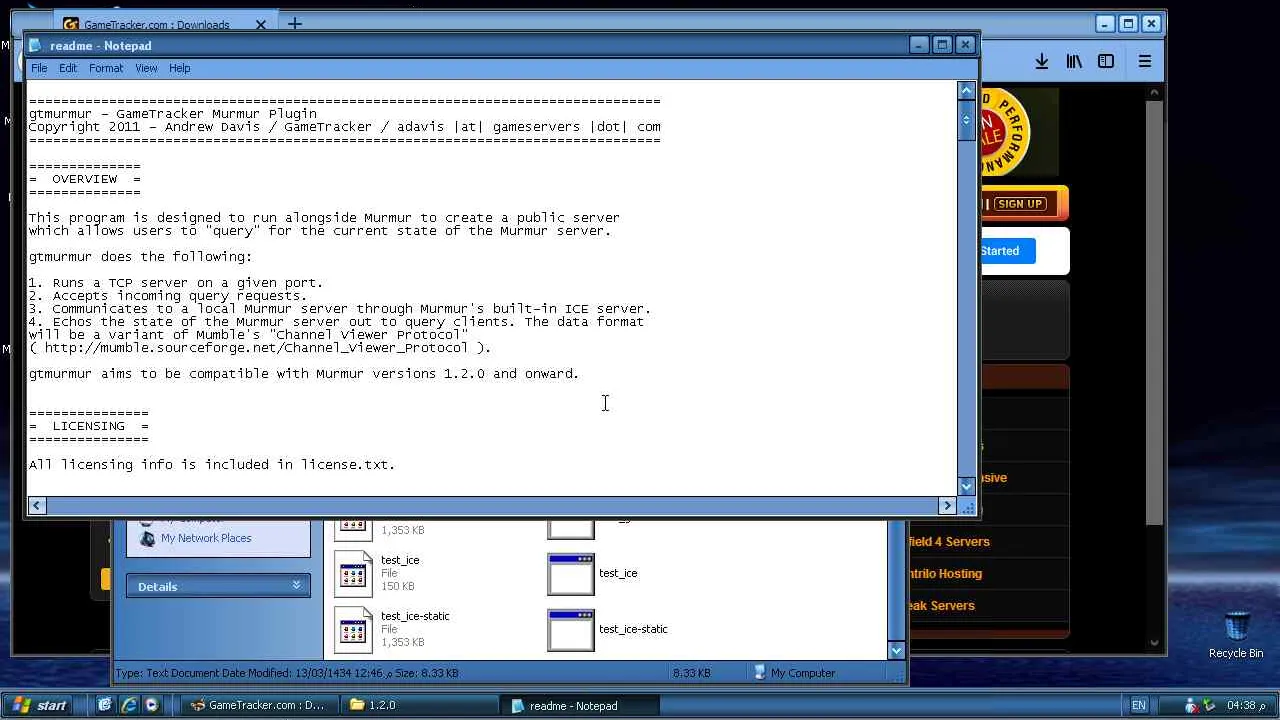Click the '150 KB' size under test_ice

pyautogui.click(x=398, y=586)
